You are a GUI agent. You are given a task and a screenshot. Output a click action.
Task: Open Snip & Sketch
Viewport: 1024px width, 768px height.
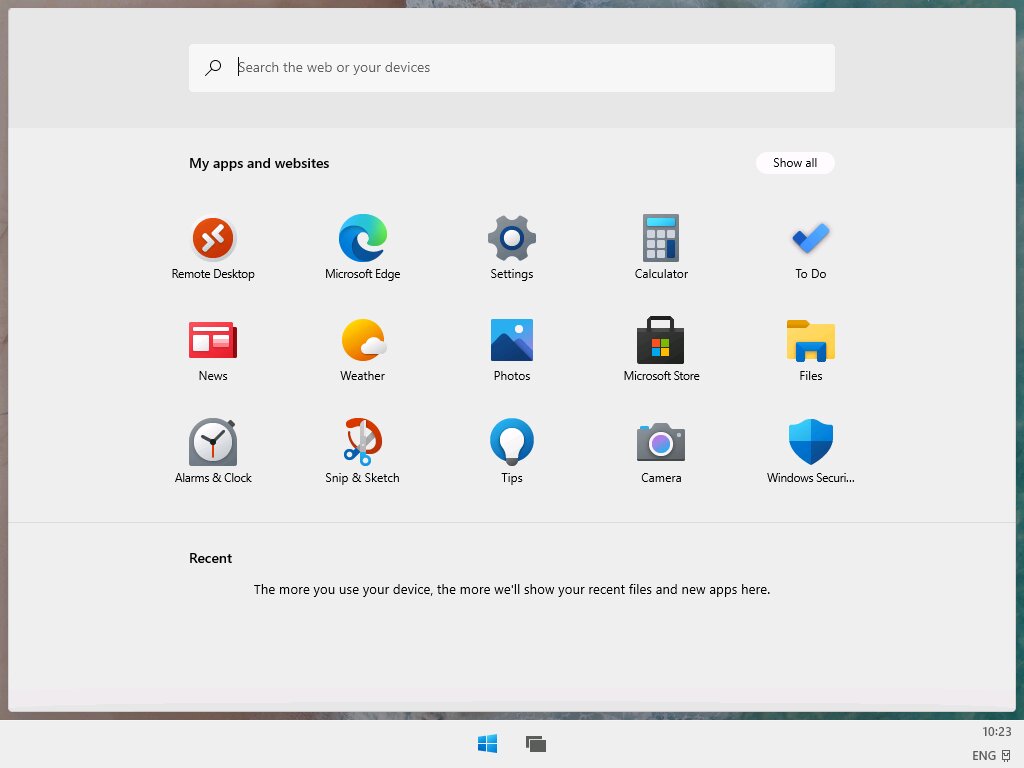pos(362,452)
